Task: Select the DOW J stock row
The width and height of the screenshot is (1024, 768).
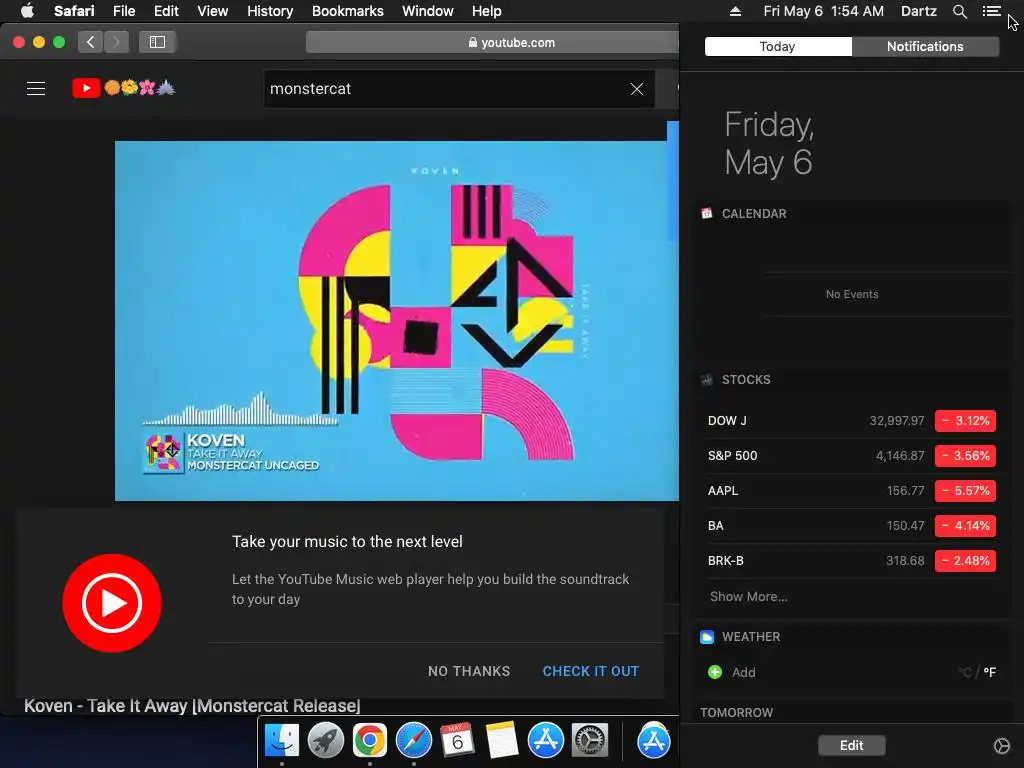Action: [x=852, y=421]
